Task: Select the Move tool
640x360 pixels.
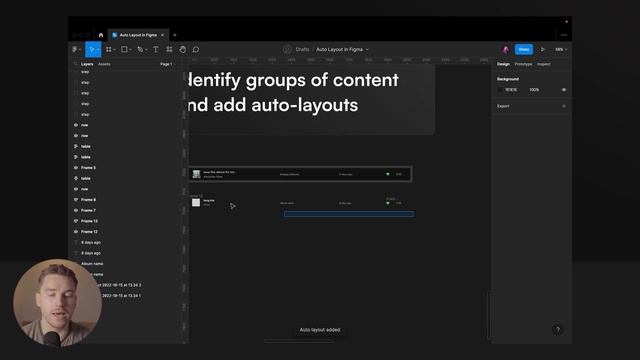Action: pos(92,49)
